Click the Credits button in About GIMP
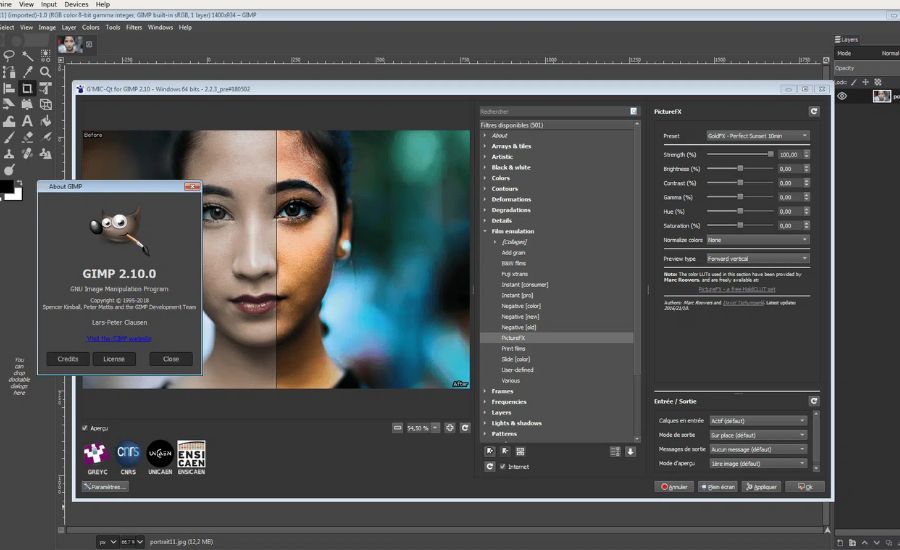900x550 pixels. pyautogui.click(x=68, y=359)
